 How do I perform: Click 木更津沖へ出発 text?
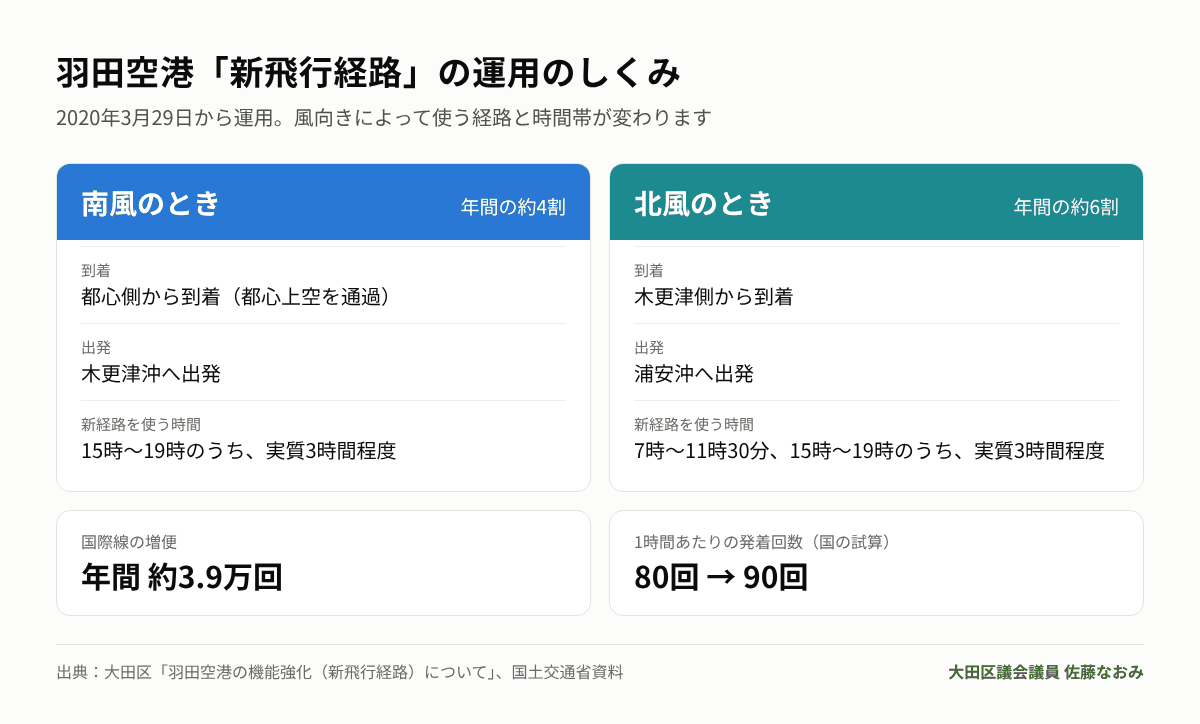tap(151, 374)
